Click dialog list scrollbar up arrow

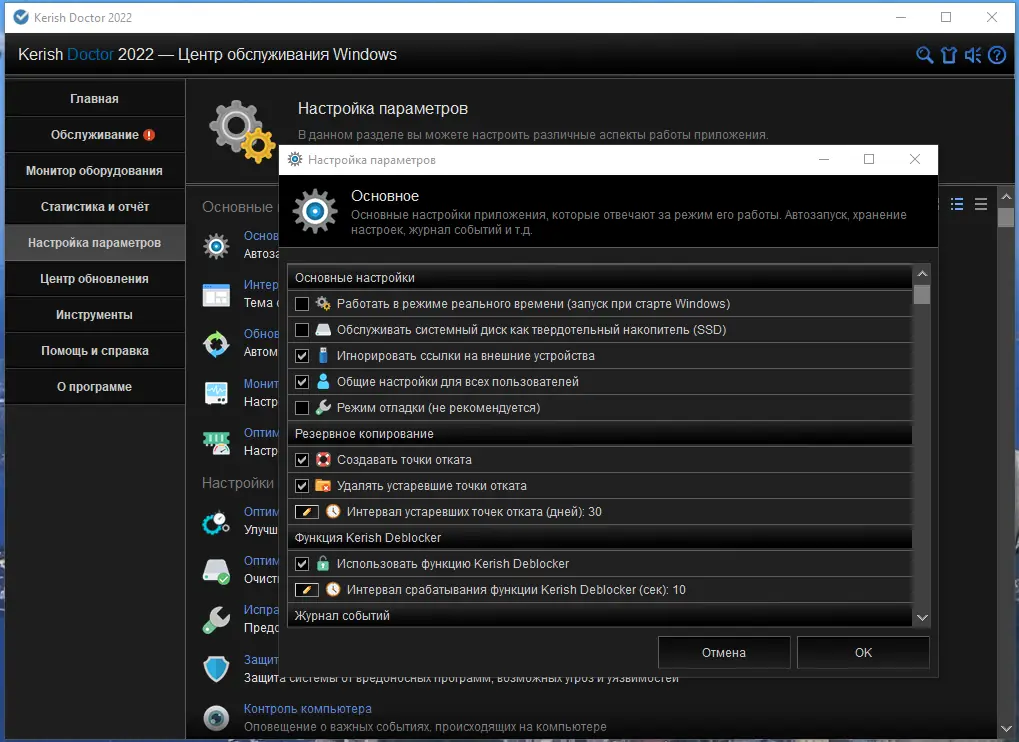click(922, 274)
